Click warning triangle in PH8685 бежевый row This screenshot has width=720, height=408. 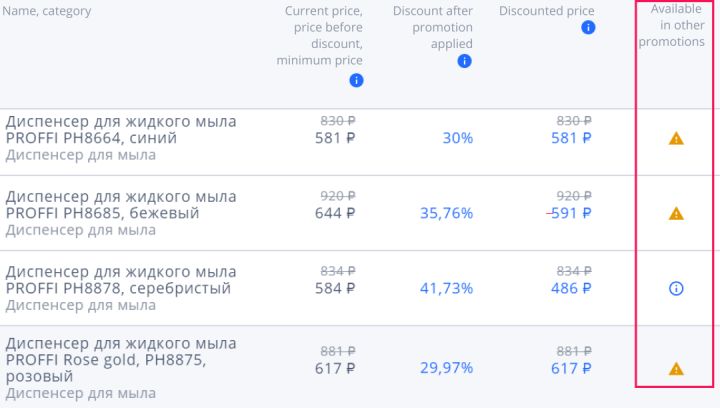[x=676, y=213]
